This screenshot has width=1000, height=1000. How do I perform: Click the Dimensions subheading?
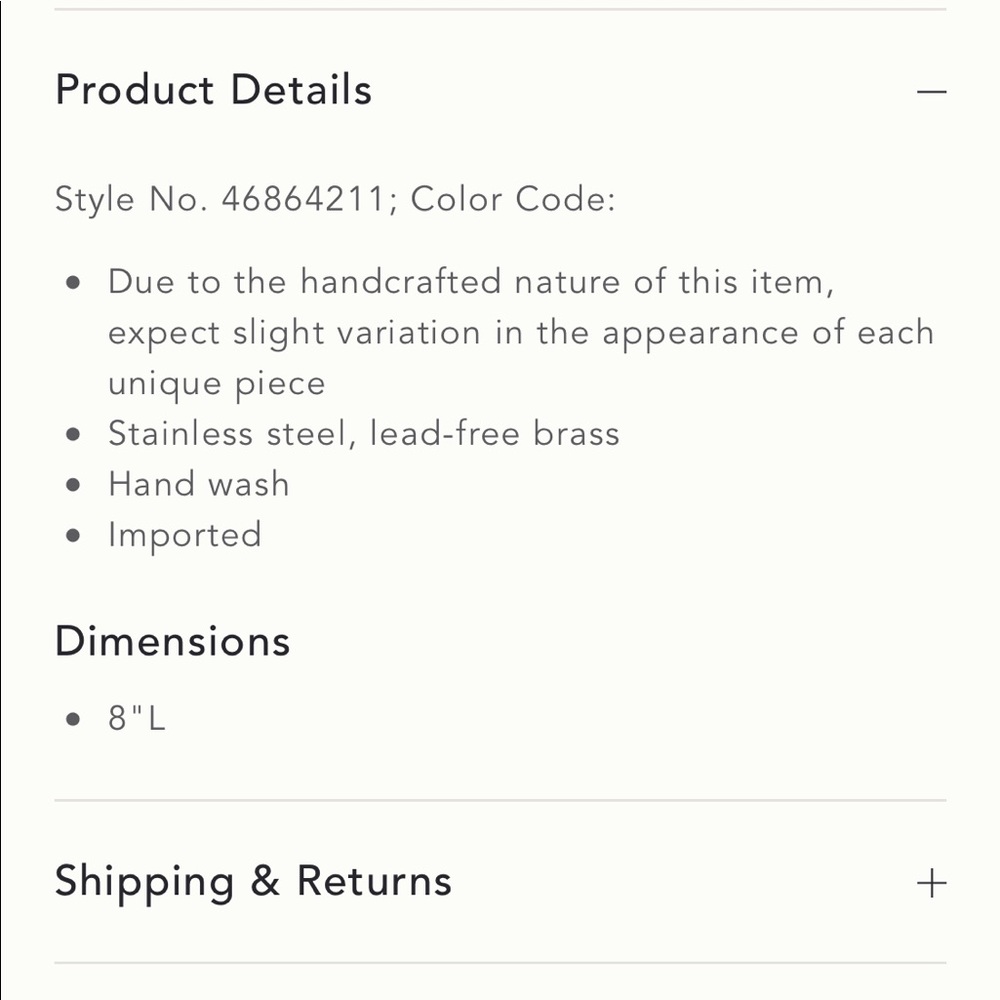tap(173, 641)
